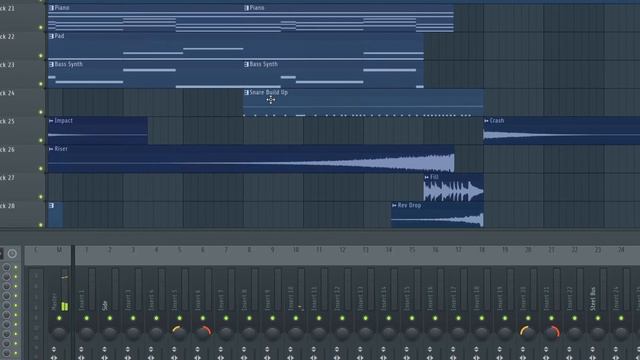Click the Master peak meter

tap(64, 290)
